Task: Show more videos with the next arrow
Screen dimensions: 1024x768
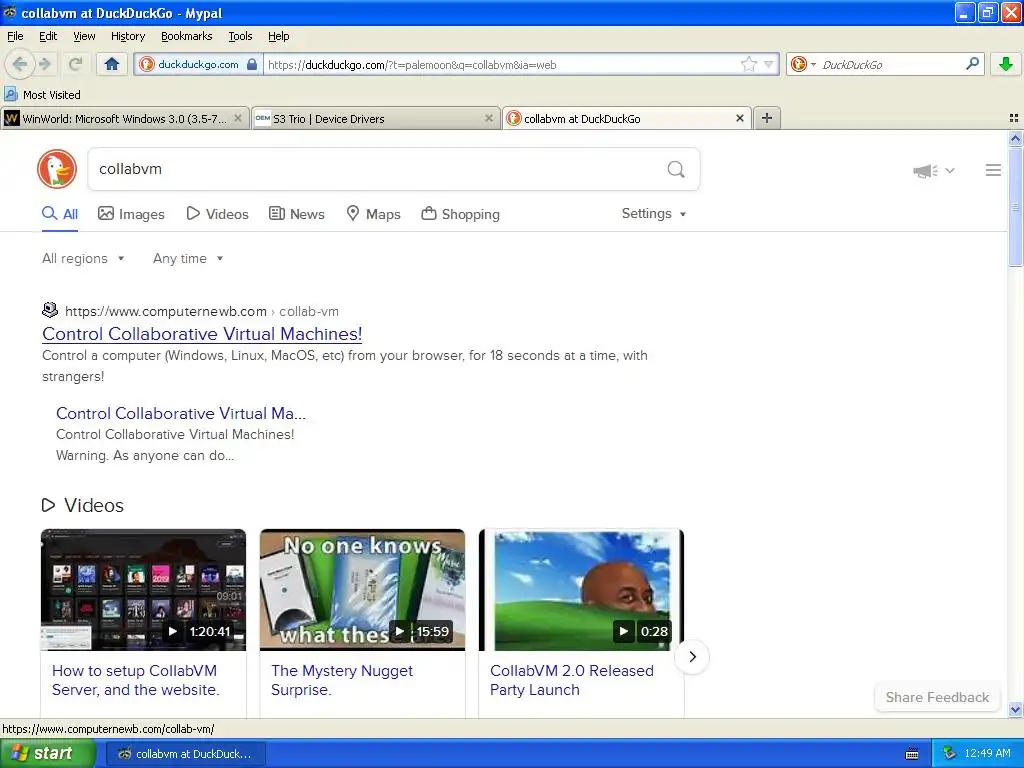Action: pos(692,656)
